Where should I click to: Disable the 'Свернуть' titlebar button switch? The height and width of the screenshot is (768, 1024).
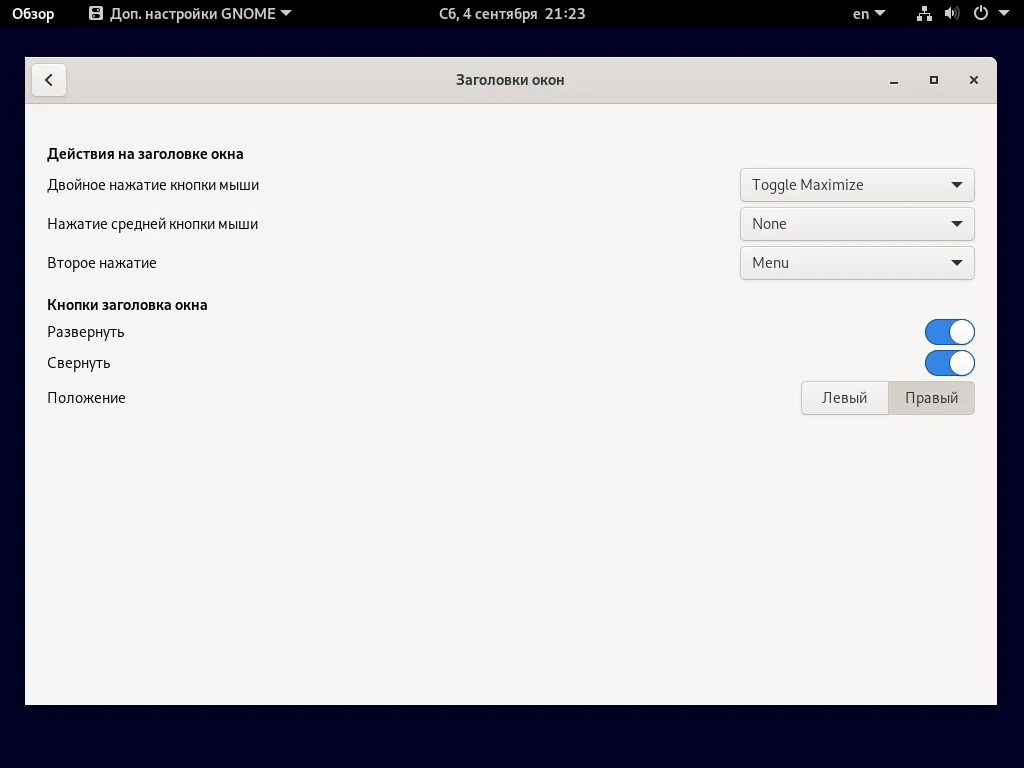pyautogui.click(x=949, y=363)
